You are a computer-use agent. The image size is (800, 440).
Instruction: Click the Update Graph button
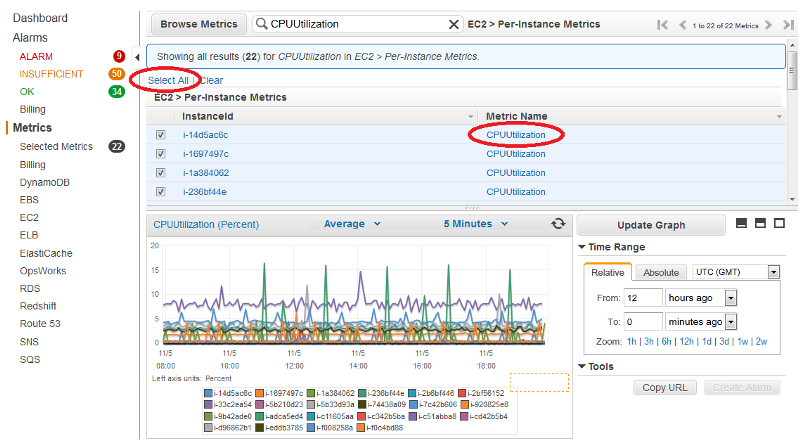pyautogui.click(x=651, y=225)
